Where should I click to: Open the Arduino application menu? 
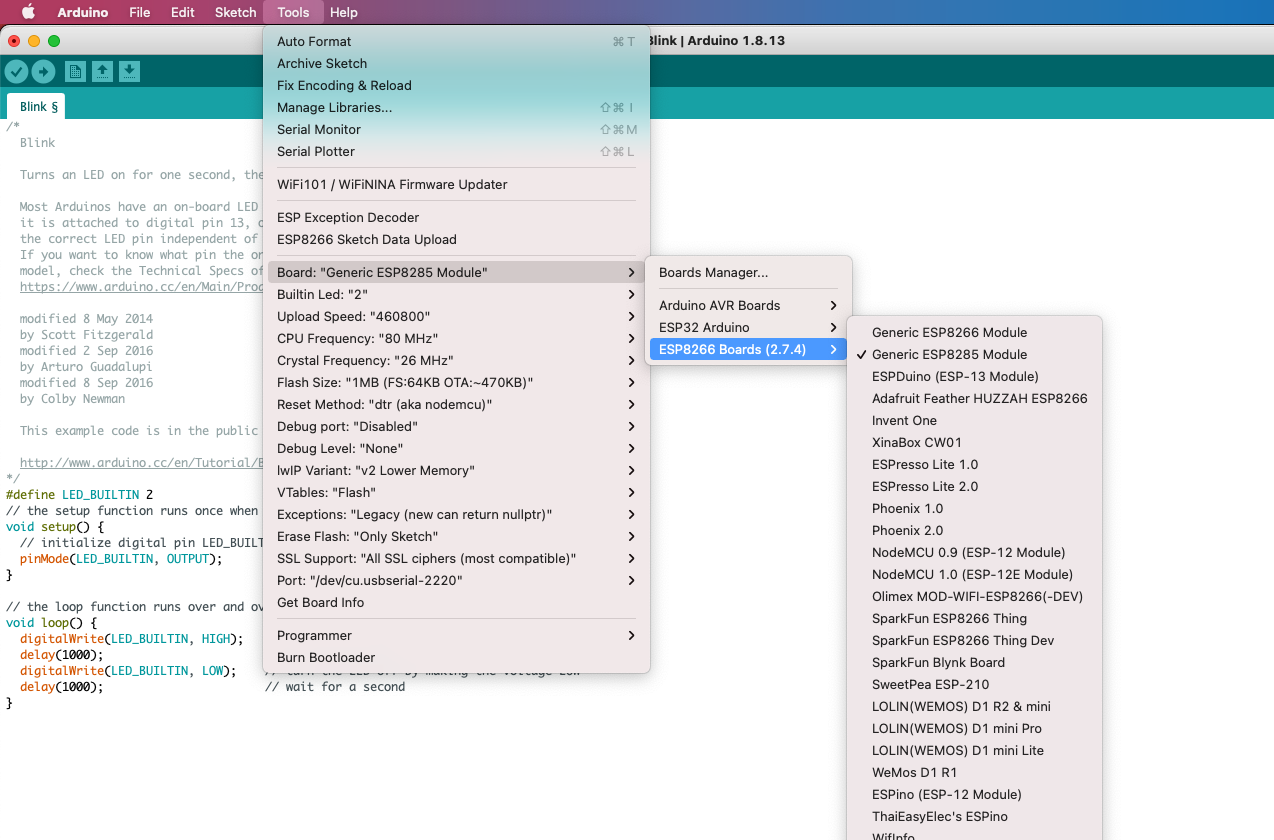84,12
